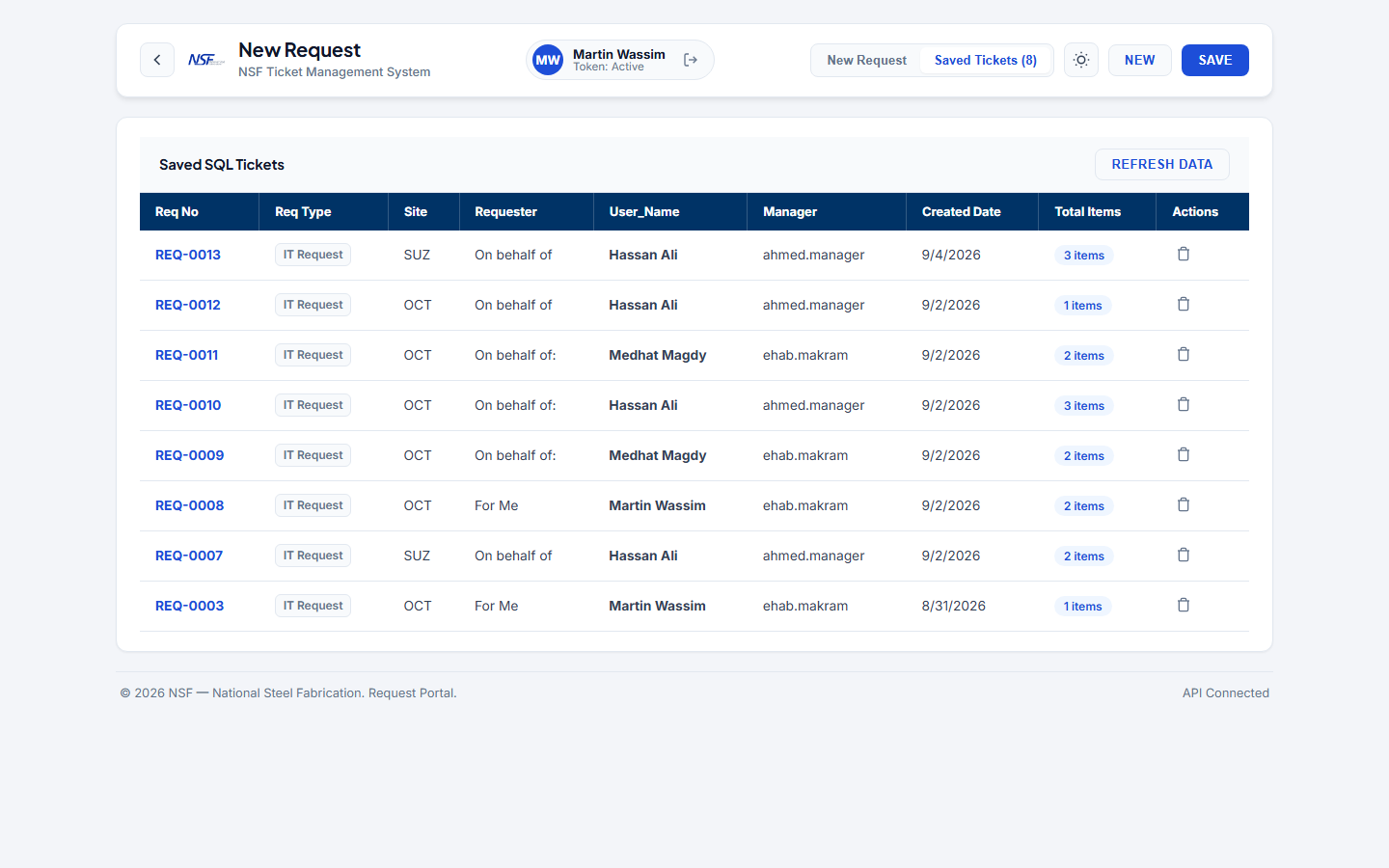
Task: Click the 1 items badge for REQ-0012
Action: [x=1083, y=306]
